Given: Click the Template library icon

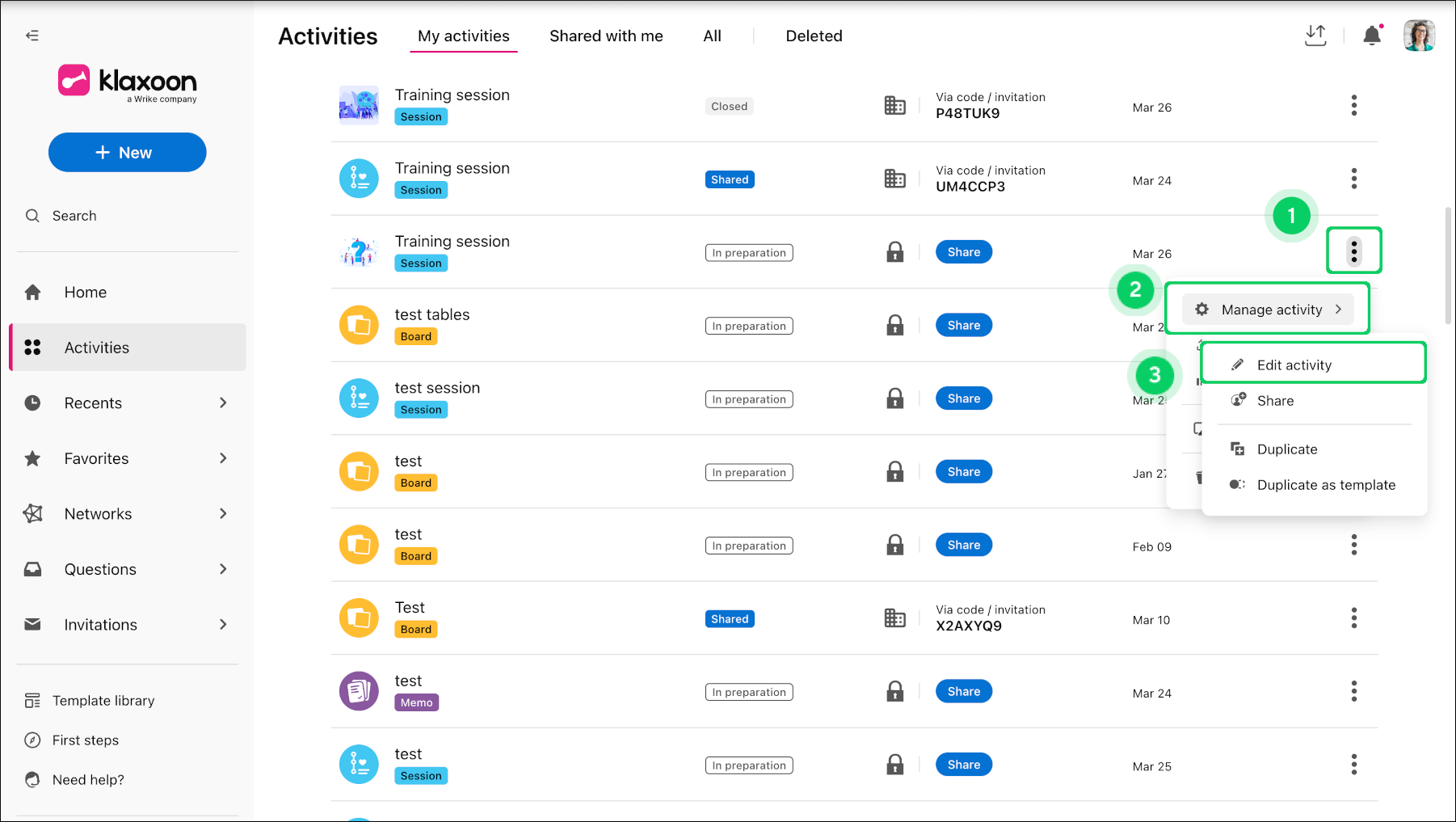Looking at the screenshot, I should pos(32,701).
